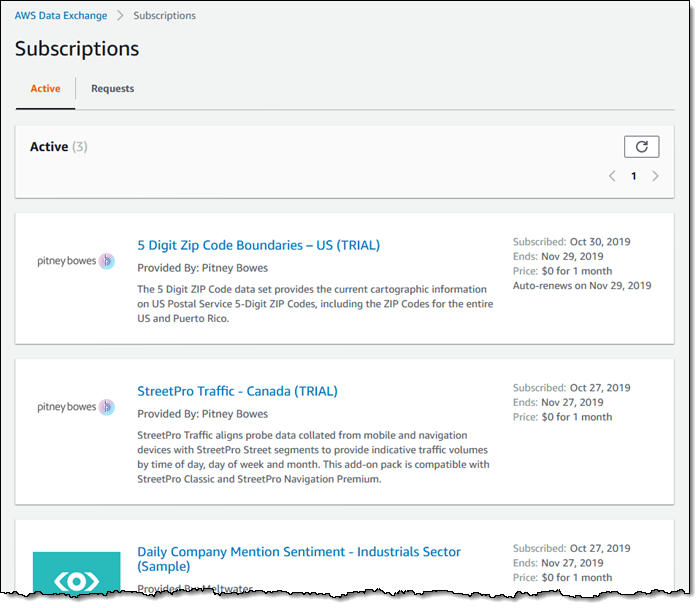The height and width of the screenshot is (608, 700).
Task: Click the breadcrumb separator chevron
Action: pyautogui.click(x=119, y=16)
